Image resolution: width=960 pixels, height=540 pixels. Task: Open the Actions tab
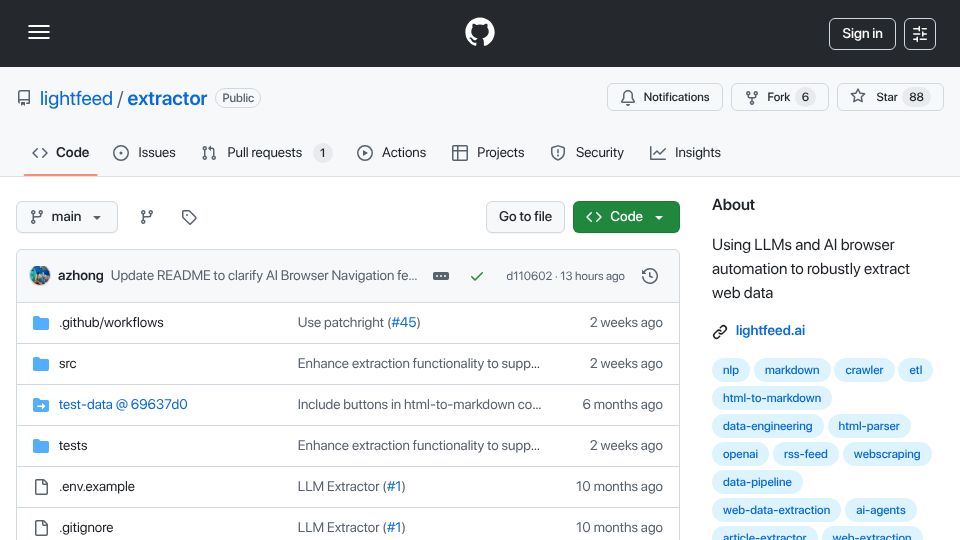[391, 152]
